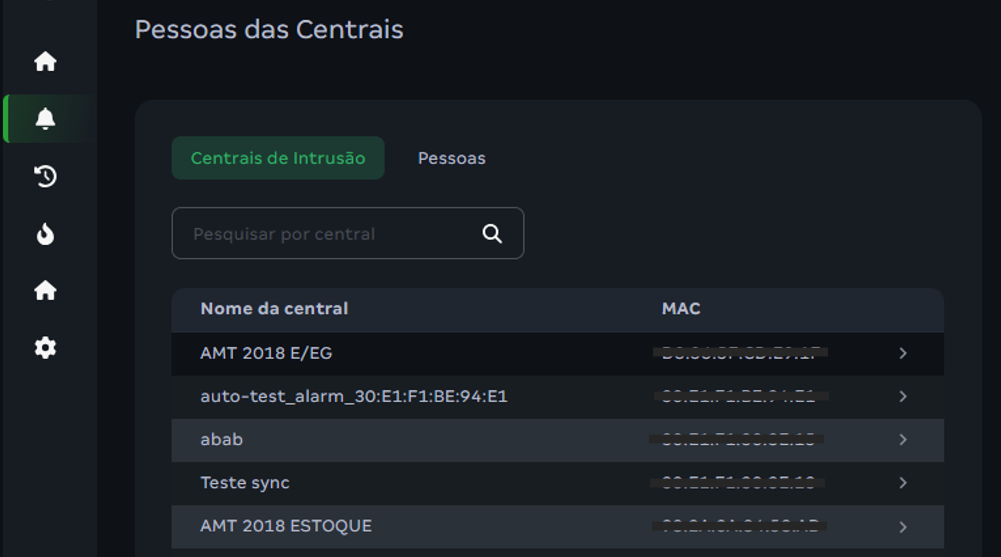This screenshot has width=1001, height=557.
Task: Expand AMT 2018 ESTOQUE row chevron
Action: click(903, 526)
